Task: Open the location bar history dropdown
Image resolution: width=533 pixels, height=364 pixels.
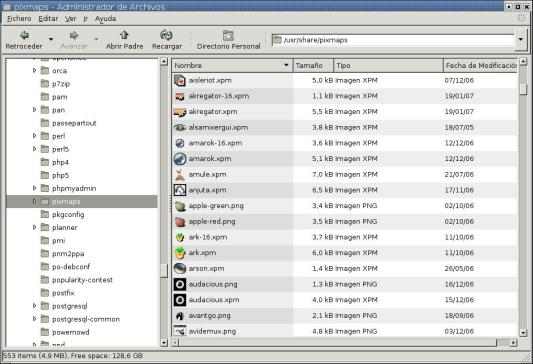Action: coord(521,39)
